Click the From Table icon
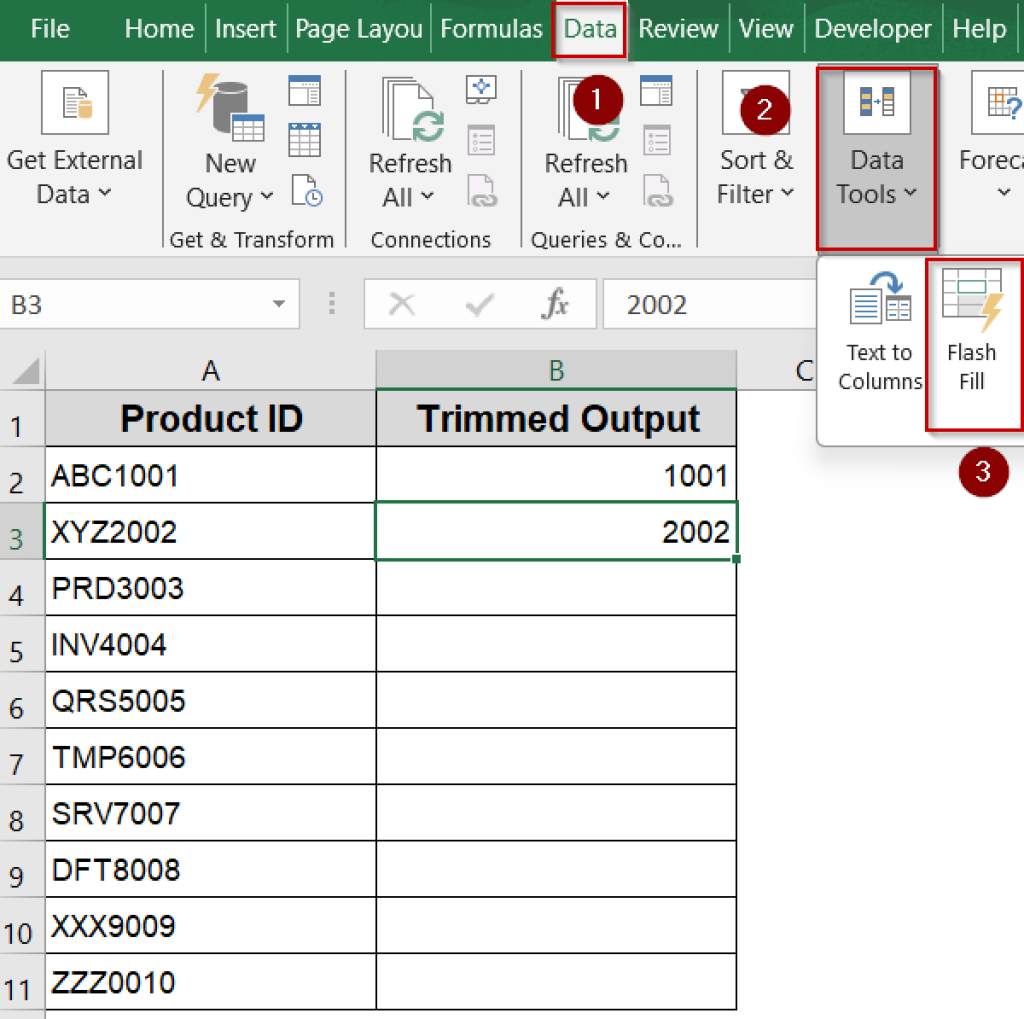 (x=305, y=137)
